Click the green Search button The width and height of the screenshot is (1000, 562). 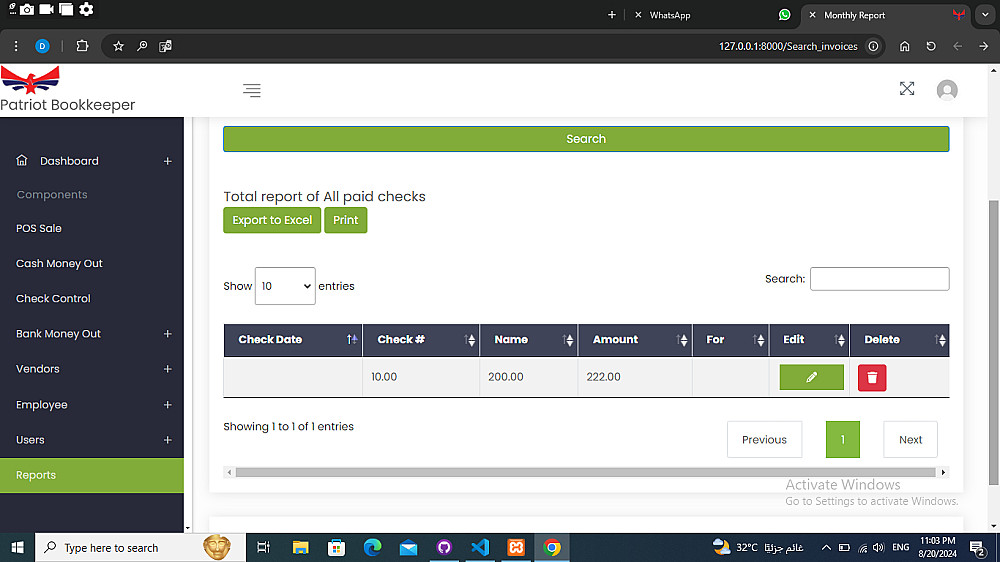pos(586,139)
